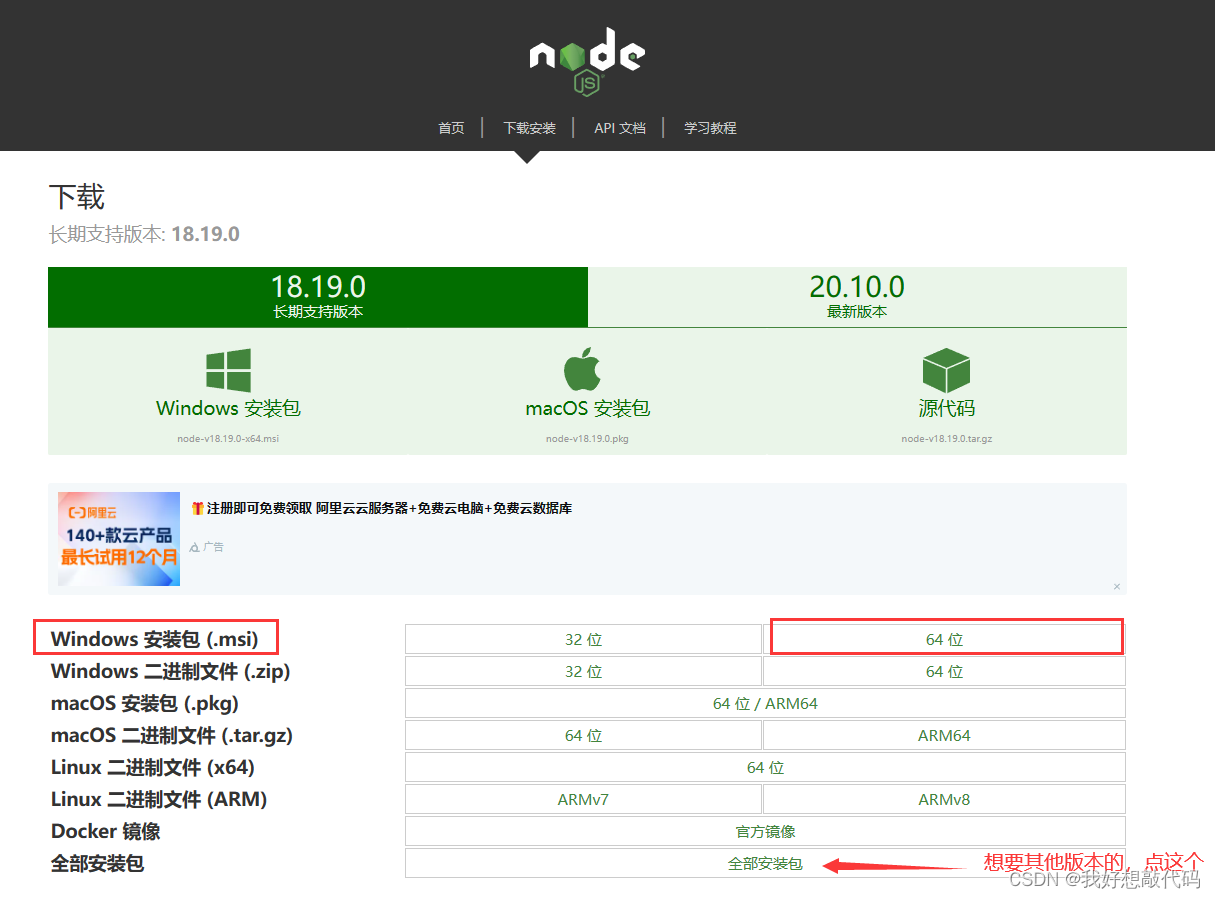Select the 18.19.0 长期支持版本 tab
The image size is (1215, 898).
(318, 297)
